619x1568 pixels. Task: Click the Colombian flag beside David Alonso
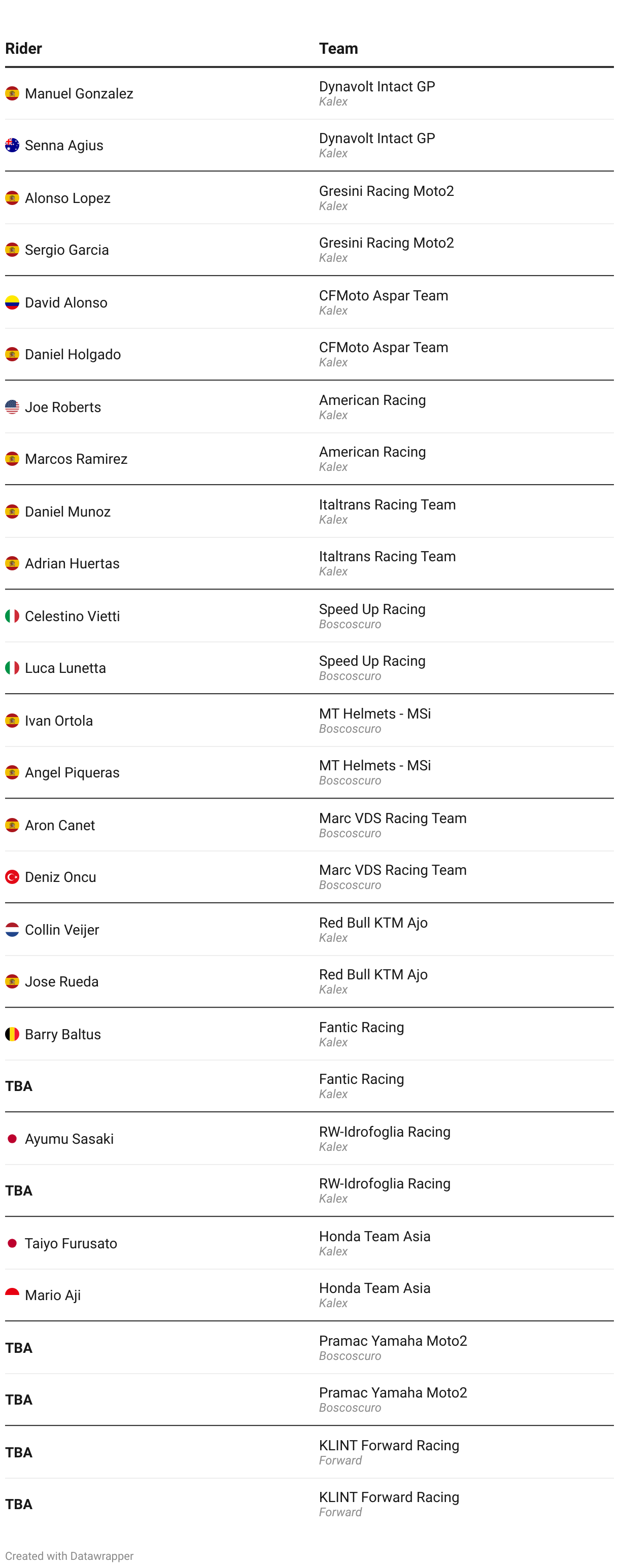12,302
